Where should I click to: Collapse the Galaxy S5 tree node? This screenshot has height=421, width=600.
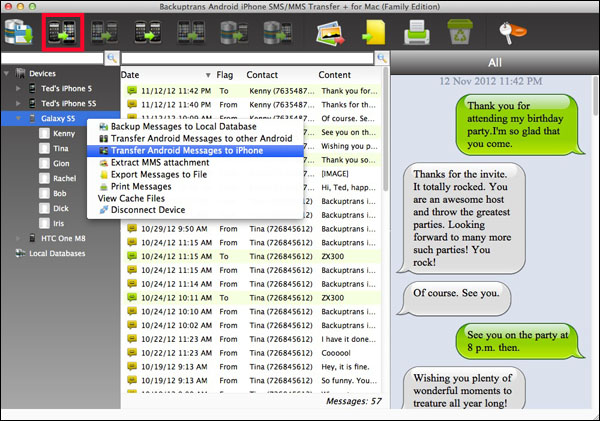tap(18, 118)
